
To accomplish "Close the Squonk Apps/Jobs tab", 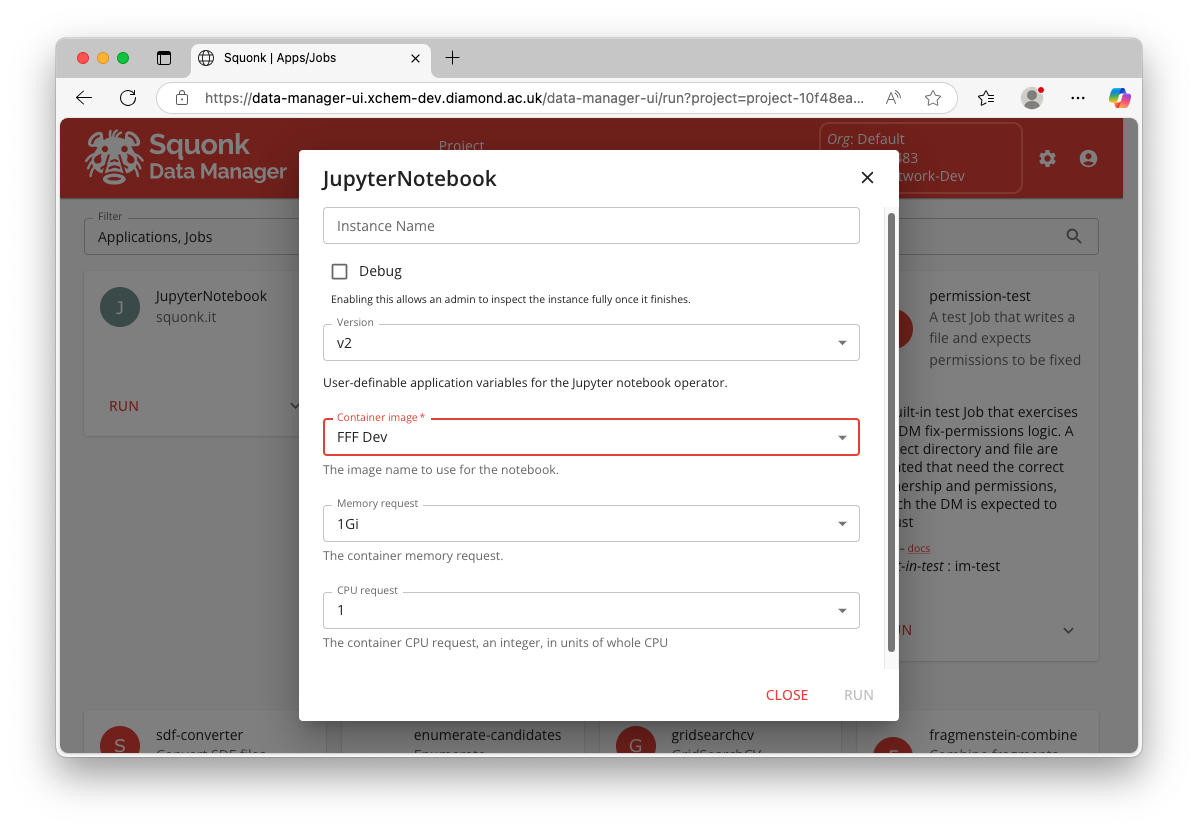I will point(416,58).
